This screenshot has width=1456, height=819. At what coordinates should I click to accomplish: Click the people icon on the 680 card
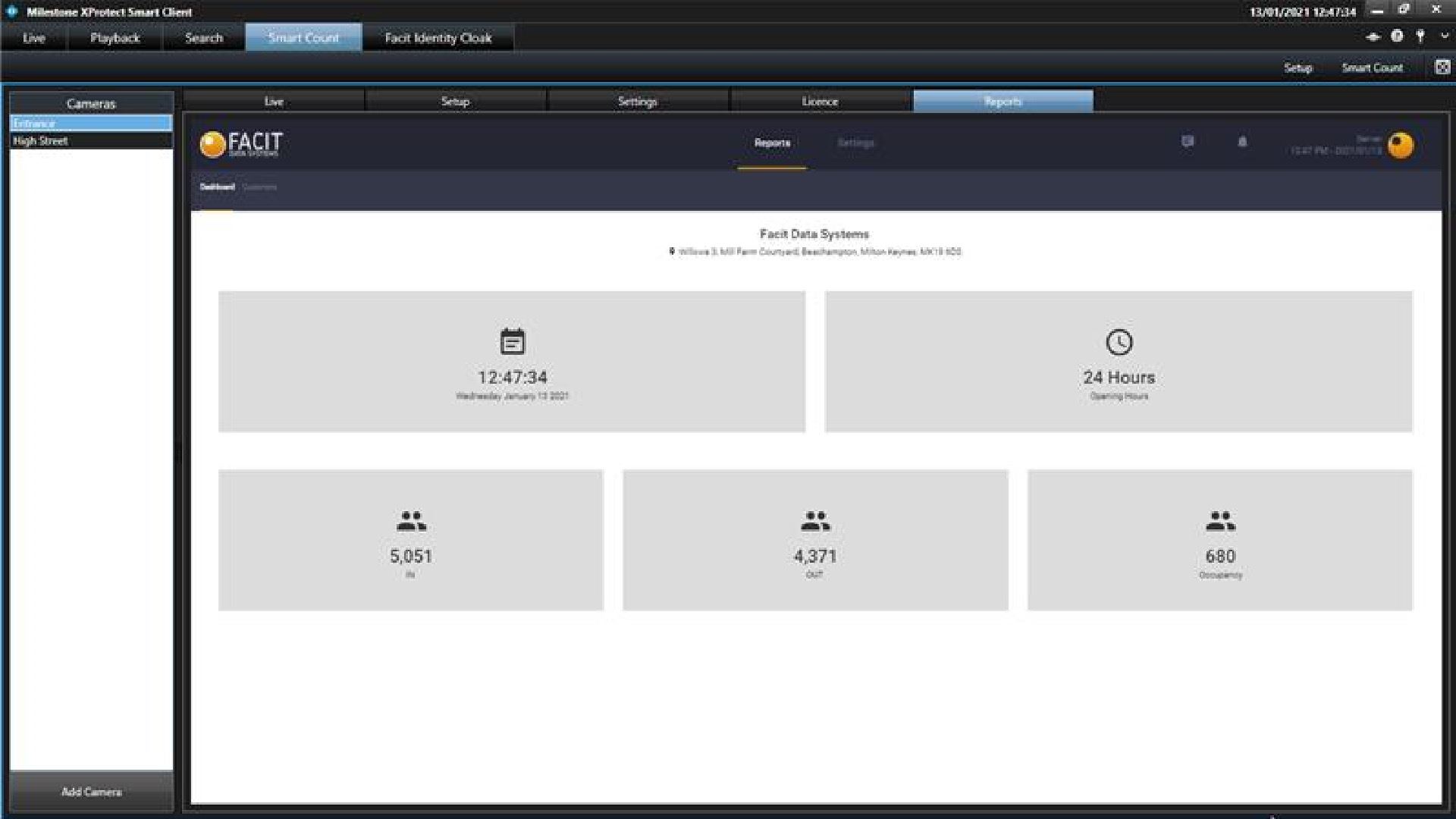1220,521
